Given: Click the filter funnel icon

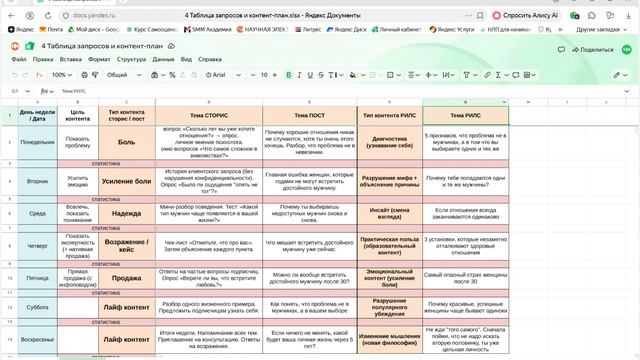Looking at the screenshot, I should click(x=467, y=75).
